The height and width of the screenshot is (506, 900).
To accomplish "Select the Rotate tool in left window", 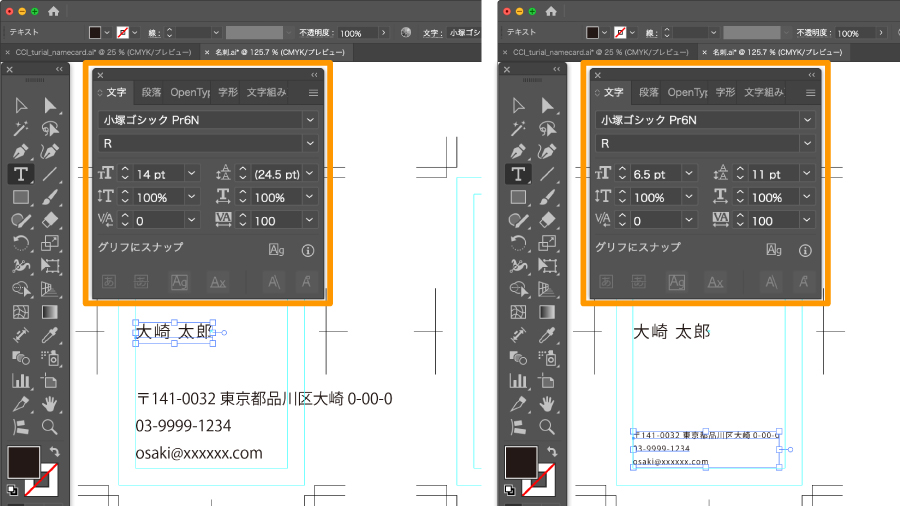I will point(21,243).
